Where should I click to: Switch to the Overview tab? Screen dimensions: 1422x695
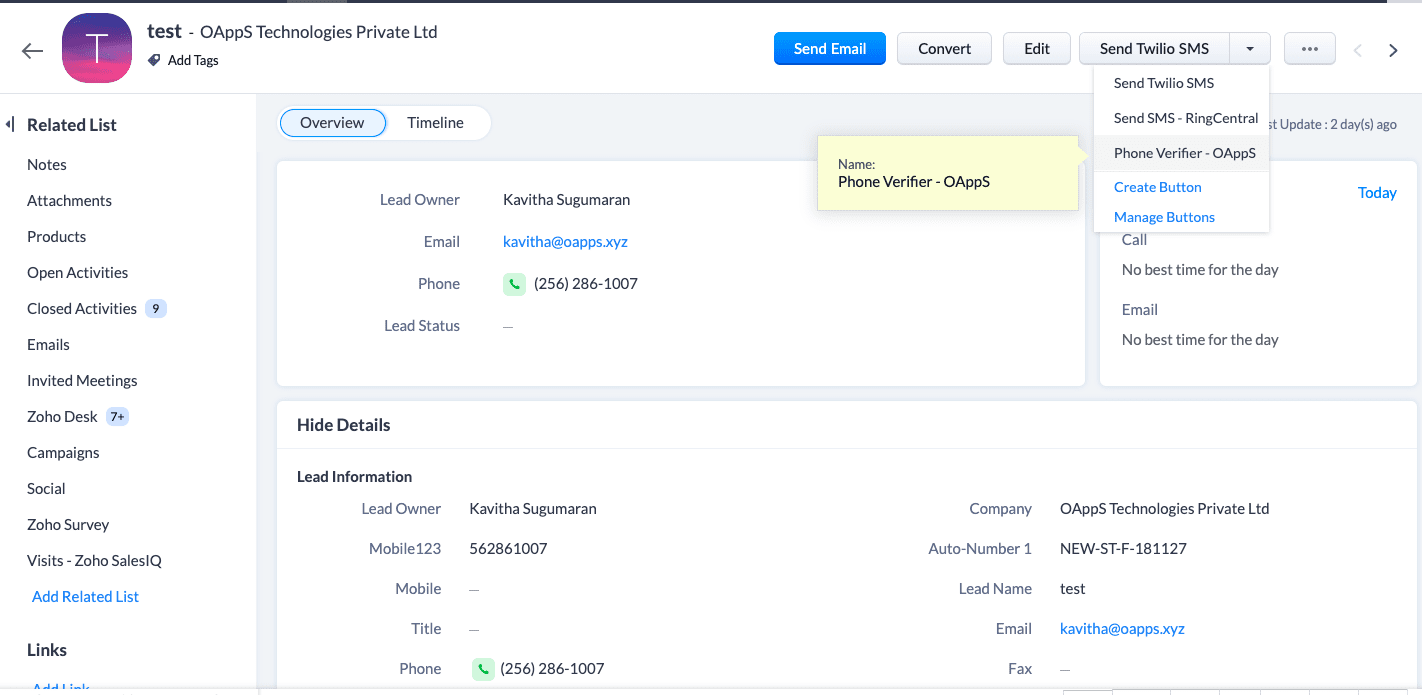[x=332, y=123]
